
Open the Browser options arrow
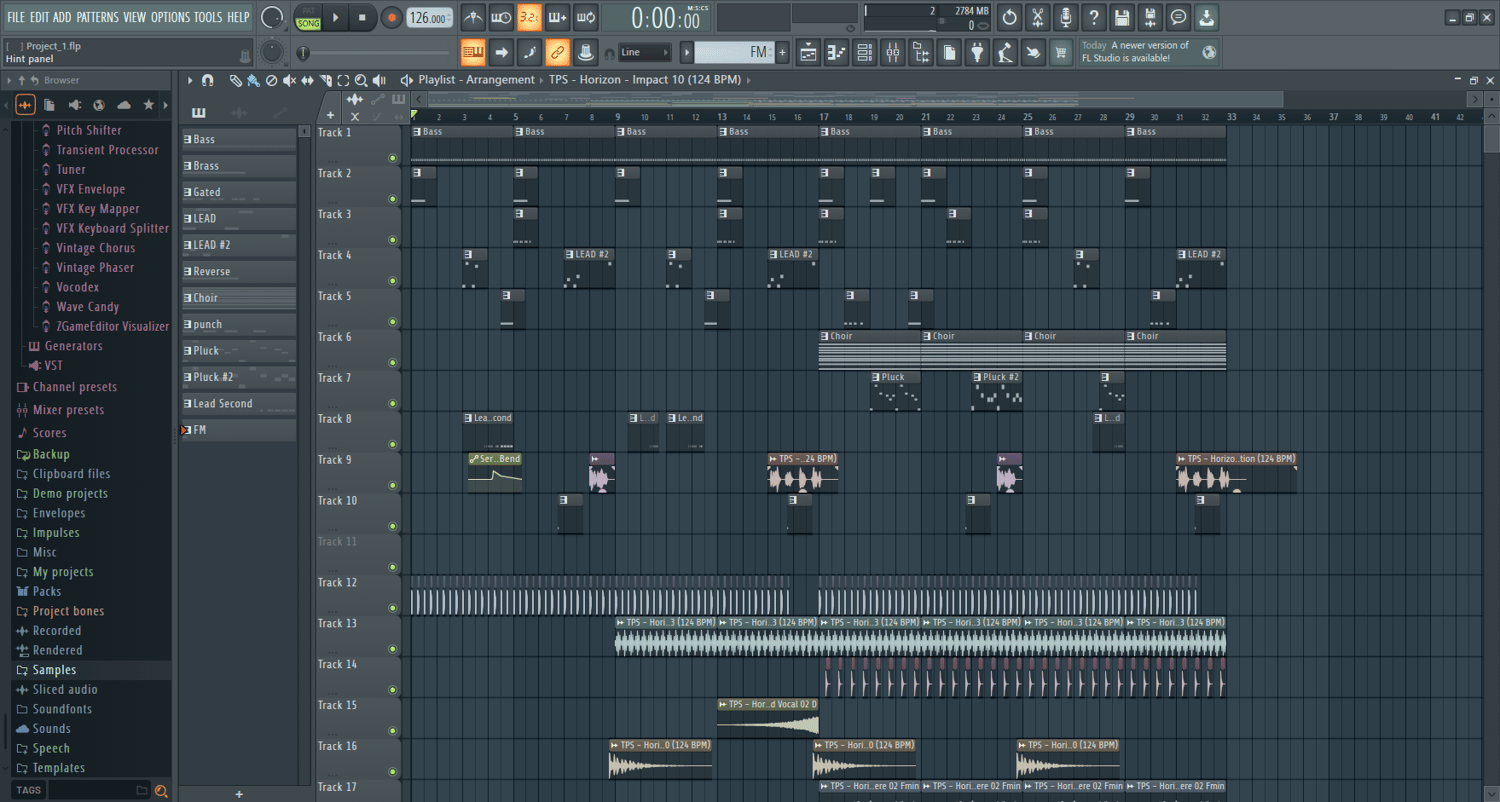(10, 80)
